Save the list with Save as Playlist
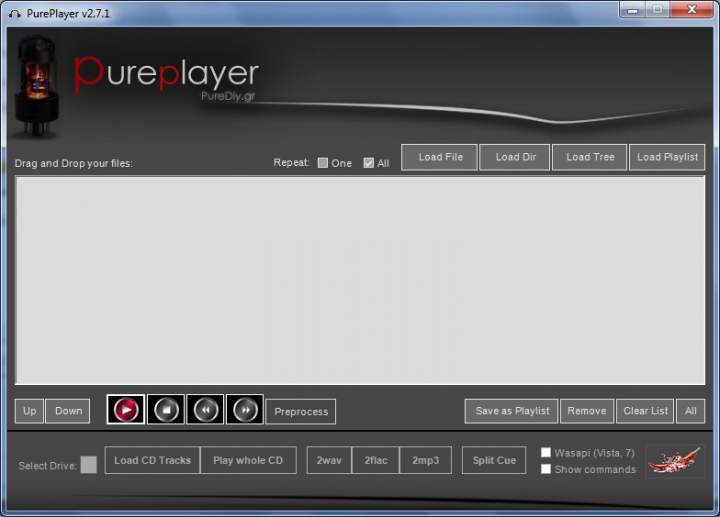 512,411
